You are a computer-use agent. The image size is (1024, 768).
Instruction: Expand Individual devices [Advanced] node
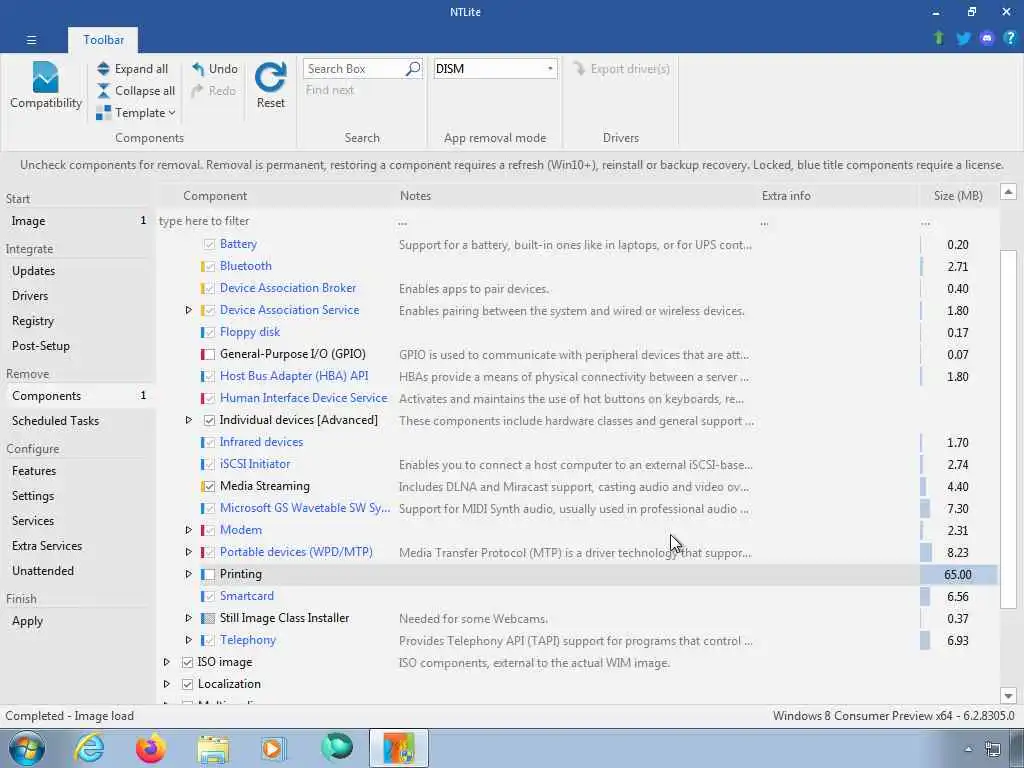(x=189, y=420)
